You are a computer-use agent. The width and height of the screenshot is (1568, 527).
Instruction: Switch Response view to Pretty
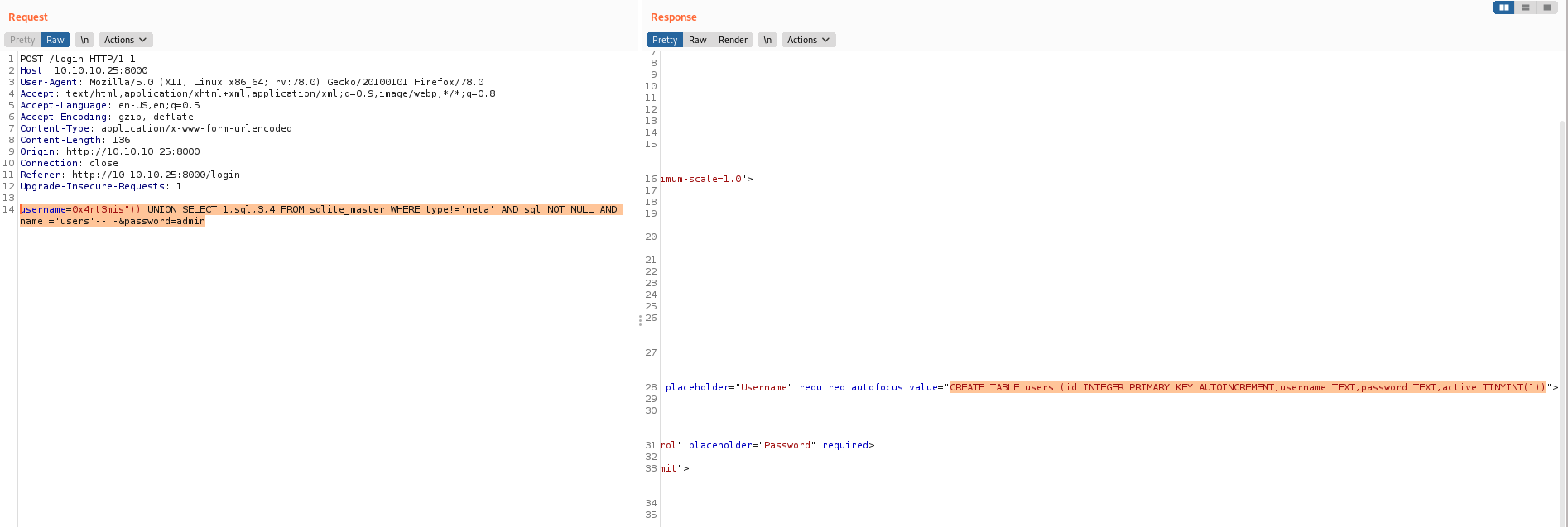(x=665, y=40)
